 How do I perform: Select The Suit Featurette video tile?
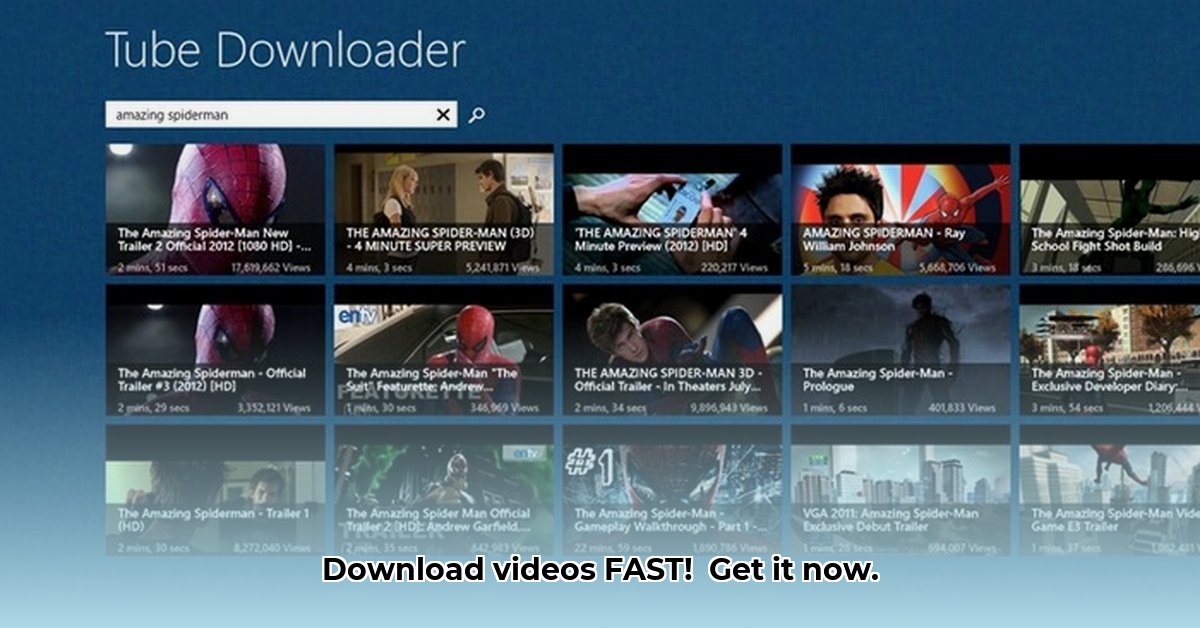click(x=443, y=350)
